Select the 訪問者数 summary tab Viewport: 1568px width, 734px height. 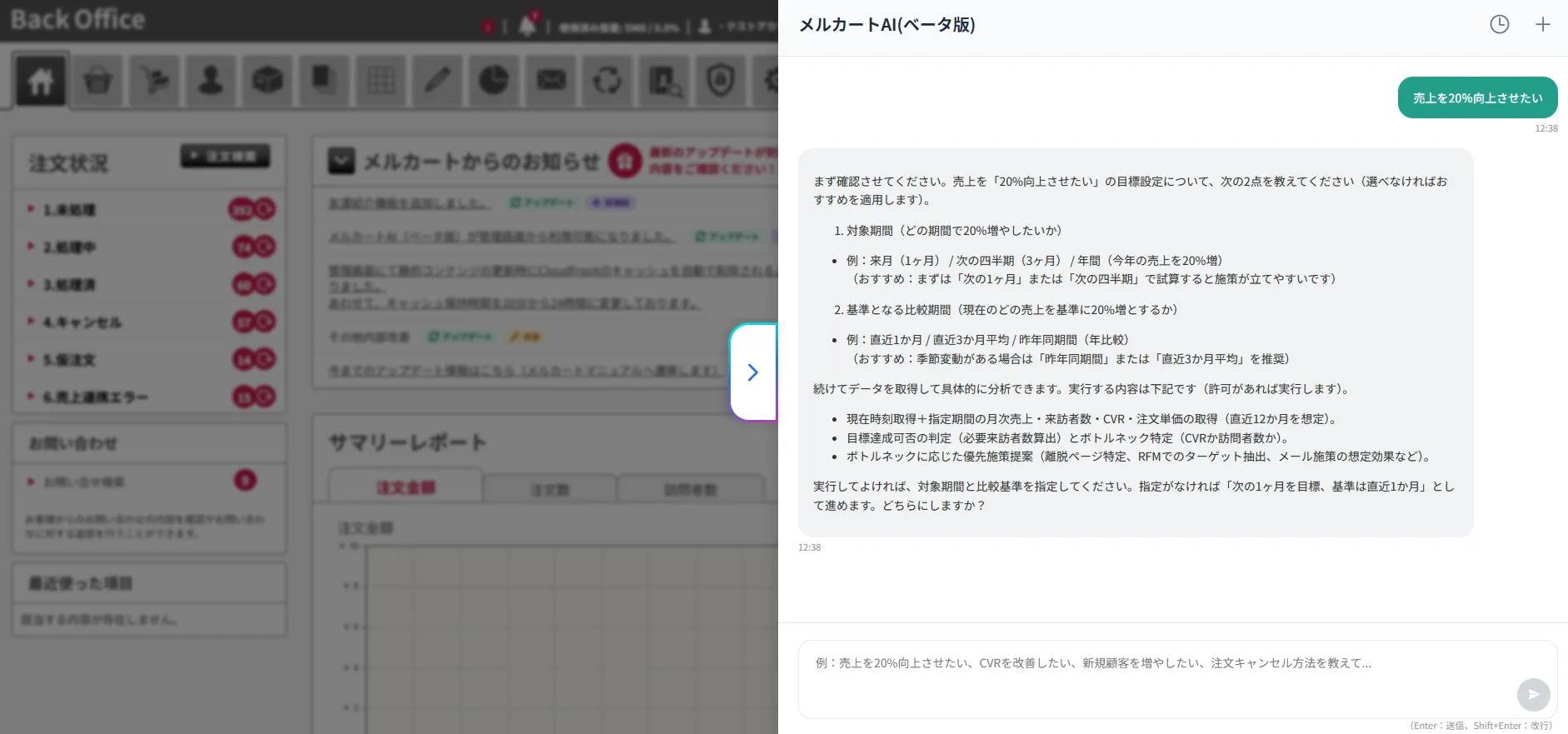pyautogui.click(x=691, y=490)
